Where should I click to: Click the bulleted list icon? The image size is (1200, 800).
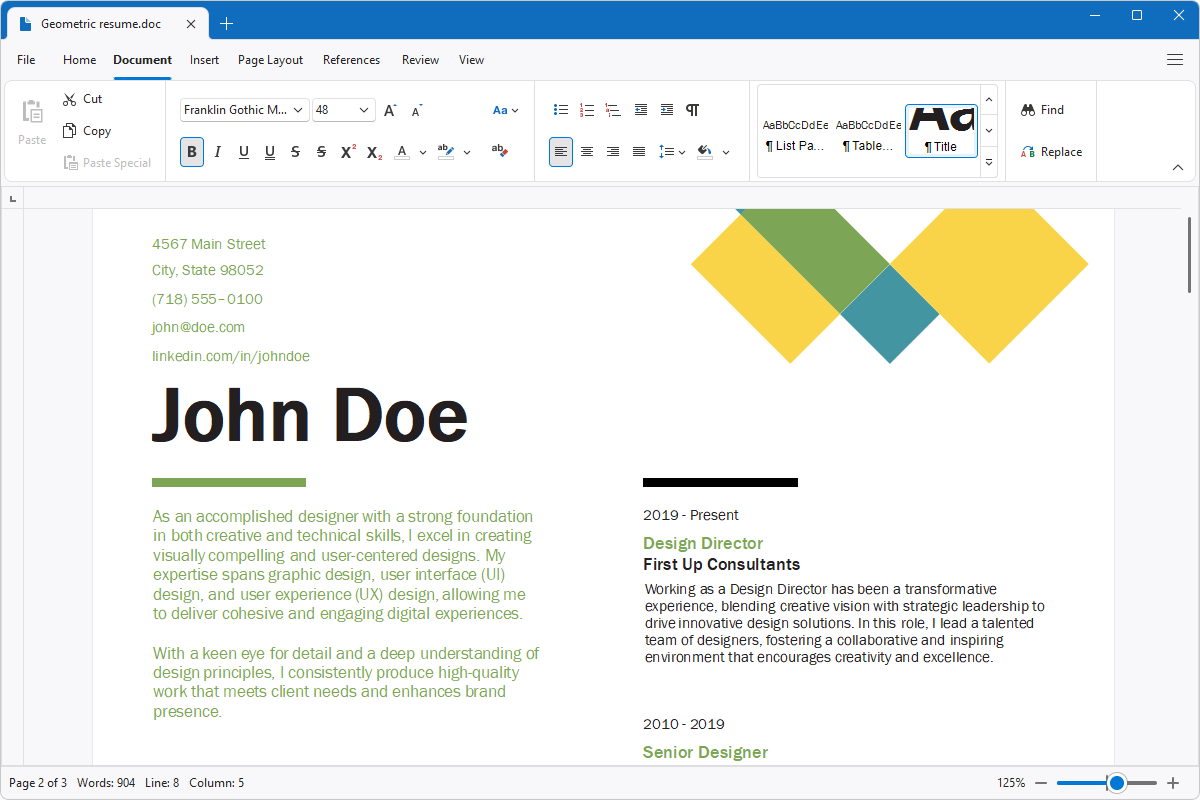(561, 110)
